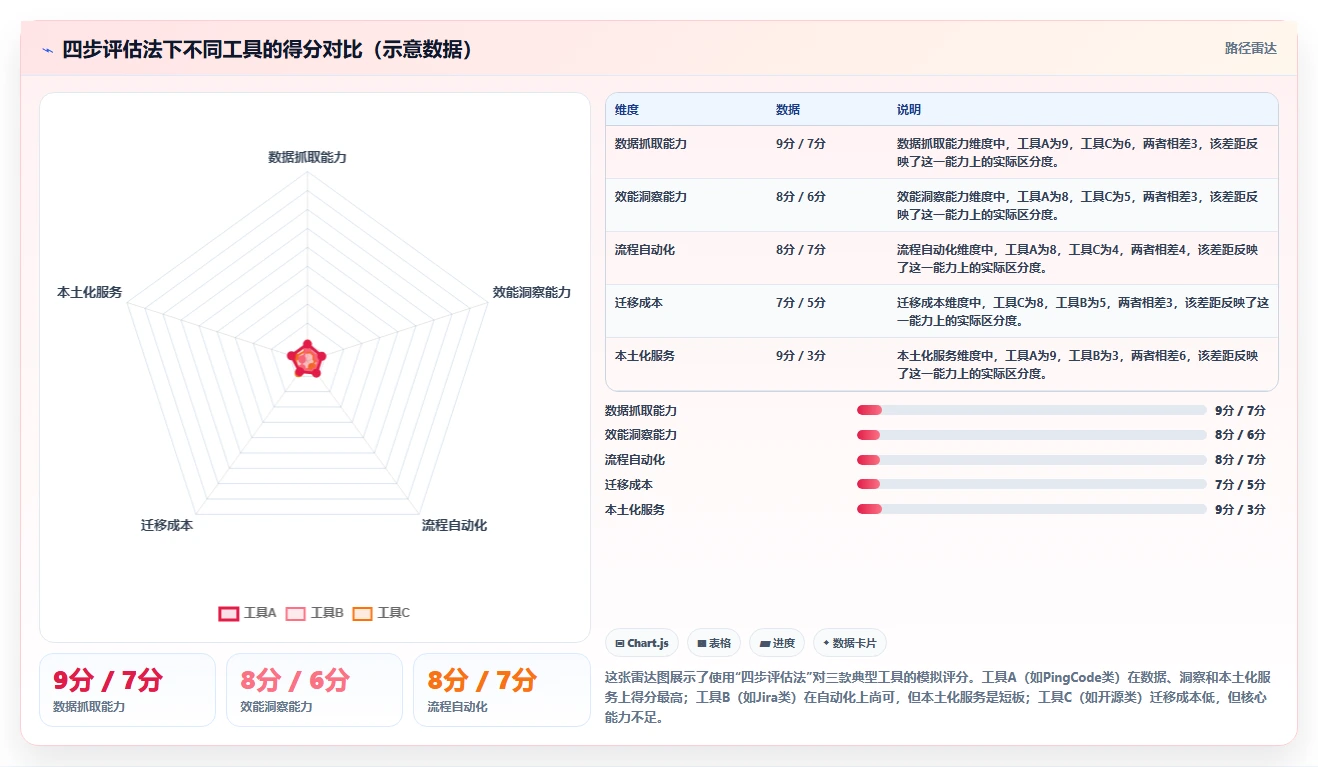1318x767 pixels.
Task: Click the 流程自动化 radar axis label
Action: pos(454,525)
